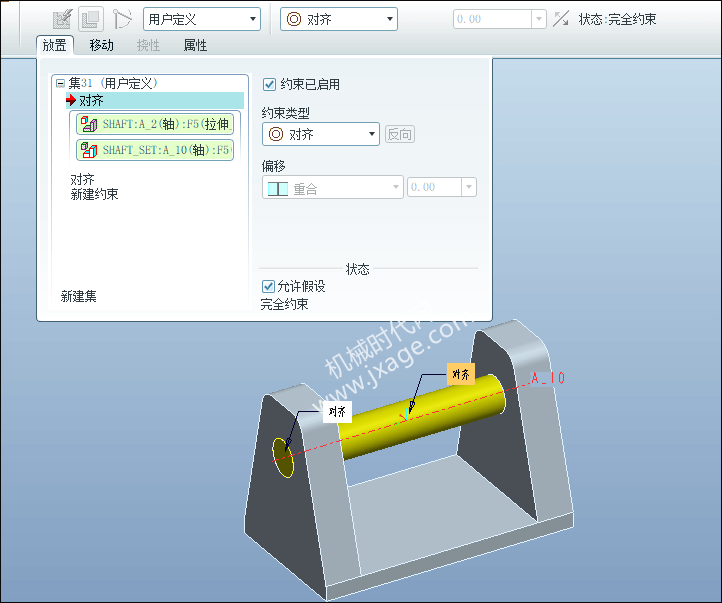
Task: Click the align icon in toolbar dropdown
Action: pyautogui.click(x=294, y=19)
